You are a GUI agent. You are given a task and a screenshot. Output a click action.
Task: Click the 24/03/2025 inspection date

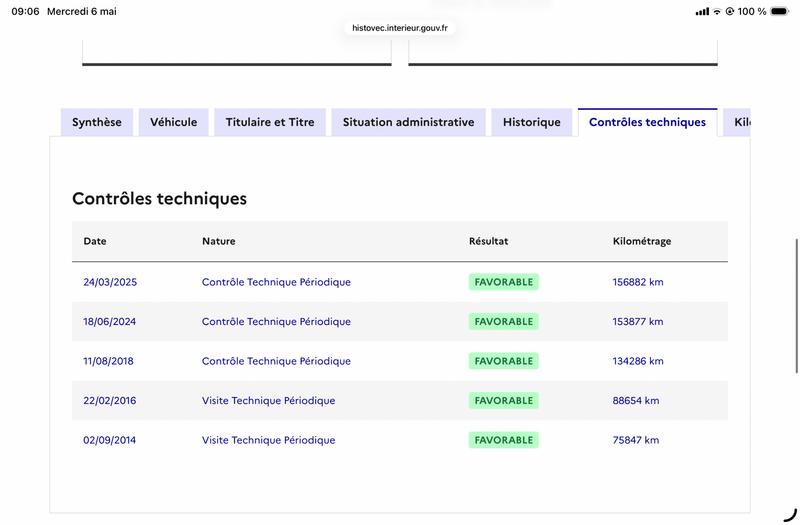(x=110, y=282)
